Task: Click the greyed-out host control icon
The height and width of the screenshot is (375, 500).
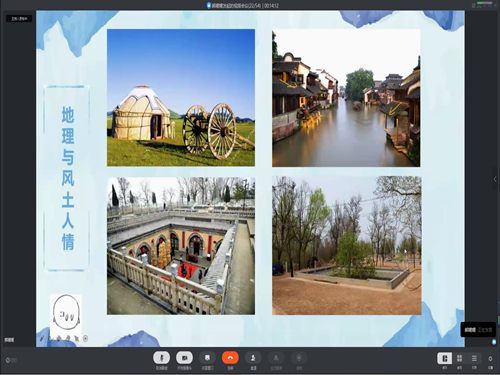Action: pyautogui.click(x=276, y=358)
